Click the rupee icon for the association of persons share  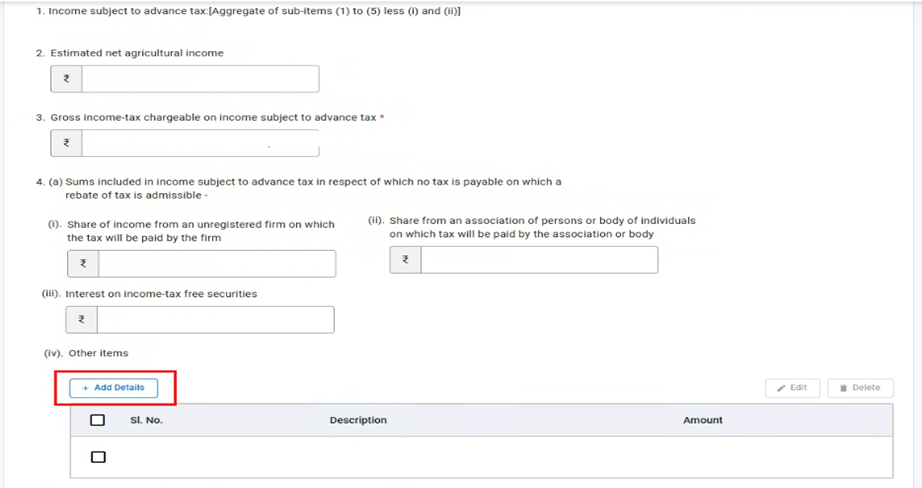(x=405, y=260)
